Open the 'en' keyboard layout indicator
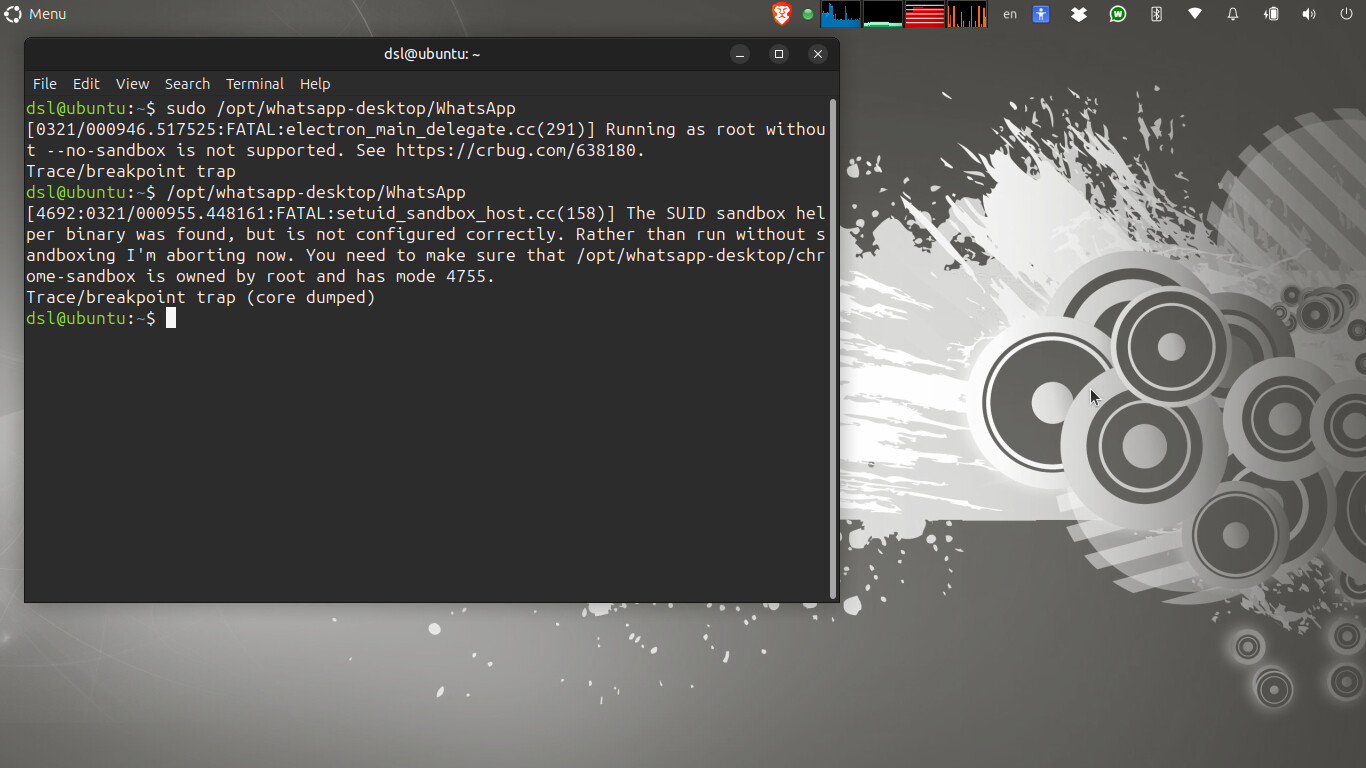Viewport: 1366px width, 768px height. click(x=1010, y=14)
